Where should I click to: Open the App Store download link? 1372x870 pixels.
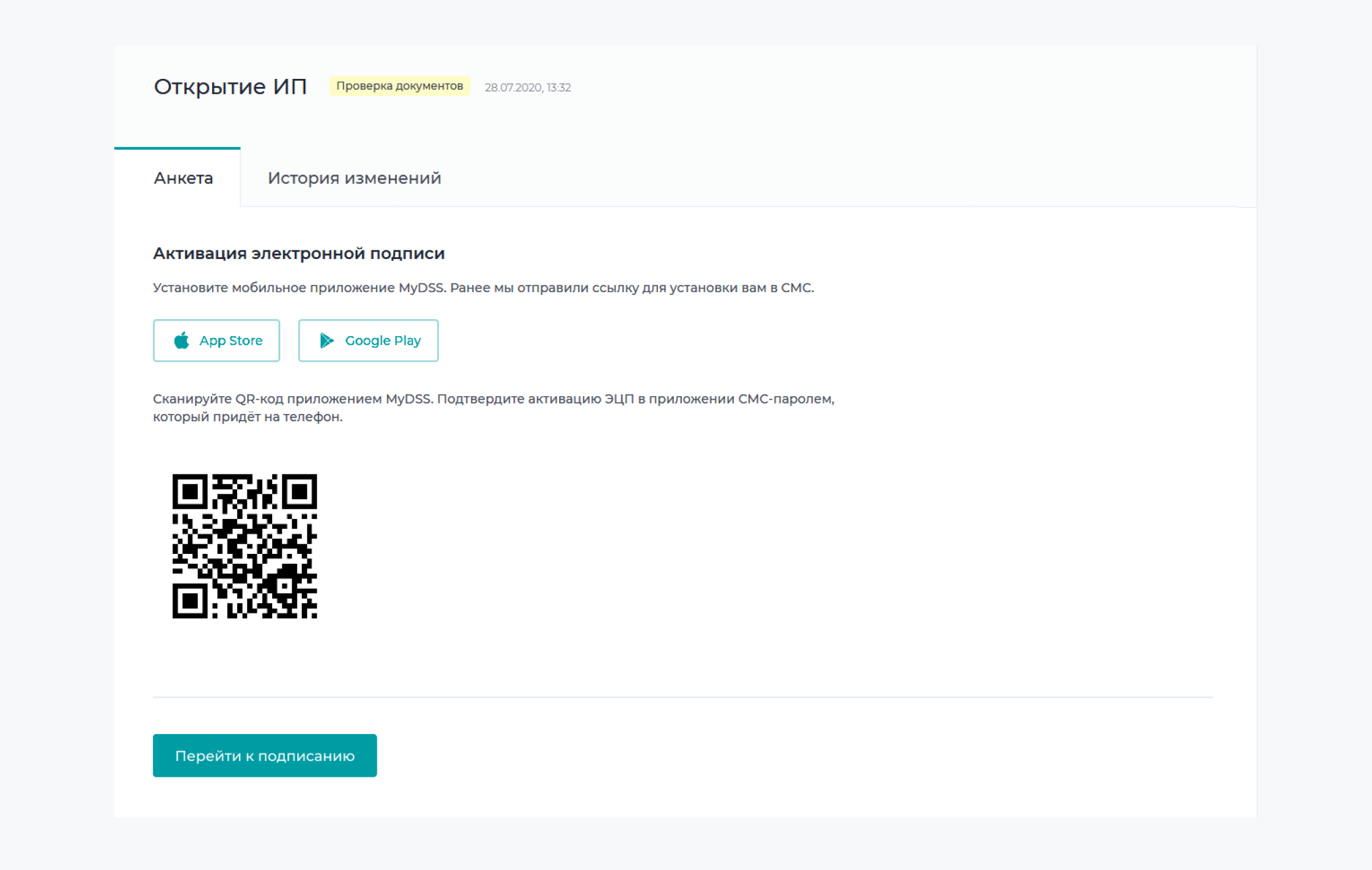click(x=216, y=341)
